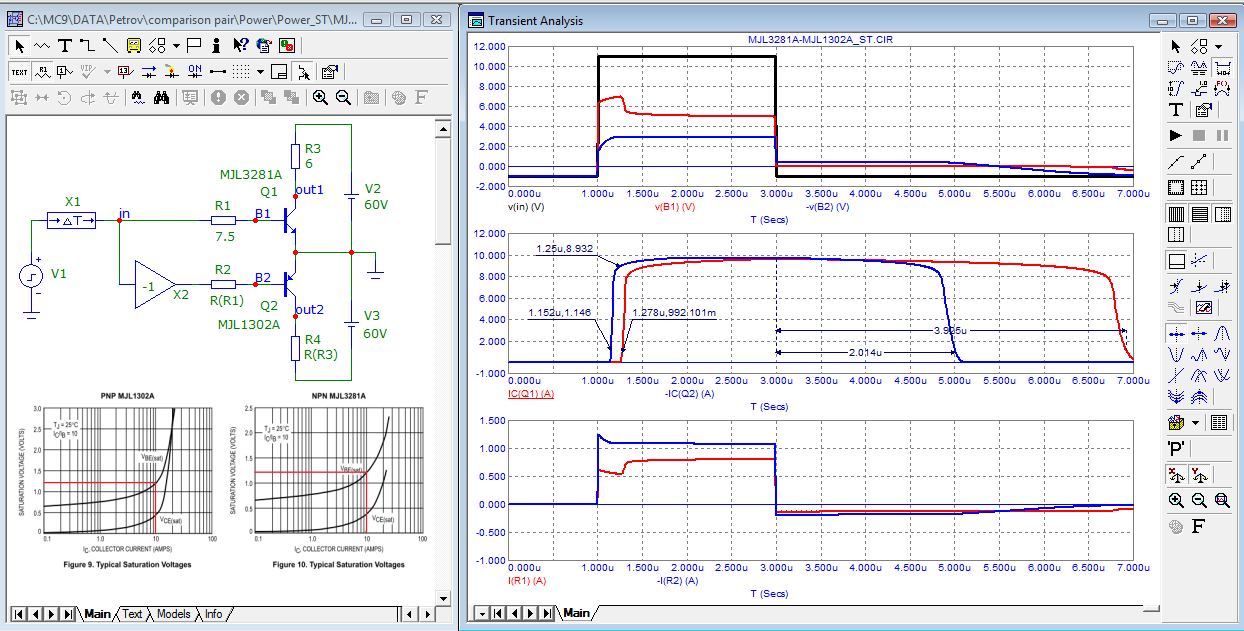The width and height of the screenshot is (1244, 631).
Task: Click the zoom in magnifier in schematic toolbar
Action: 320,97
